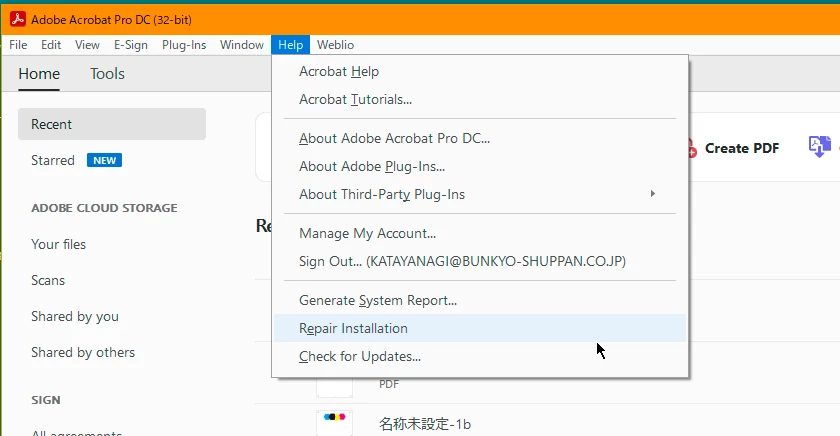Open the E-Sign menu

click(131, 45)
